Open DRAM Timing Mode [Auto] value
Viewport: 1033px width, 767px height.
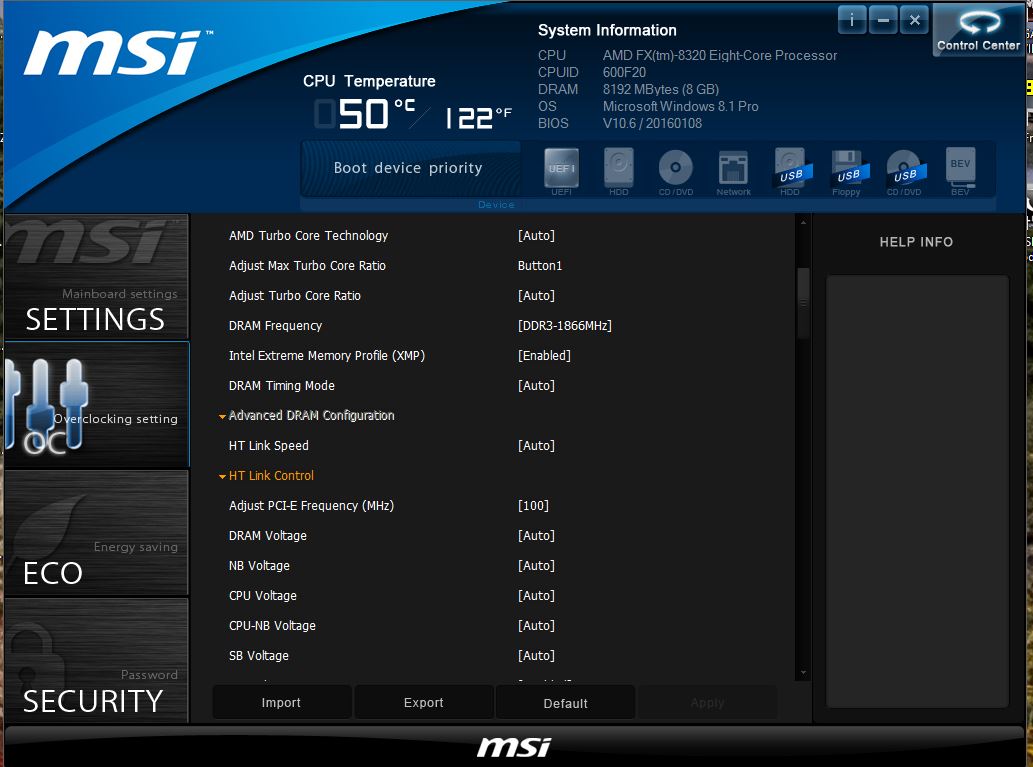[536, 385]
